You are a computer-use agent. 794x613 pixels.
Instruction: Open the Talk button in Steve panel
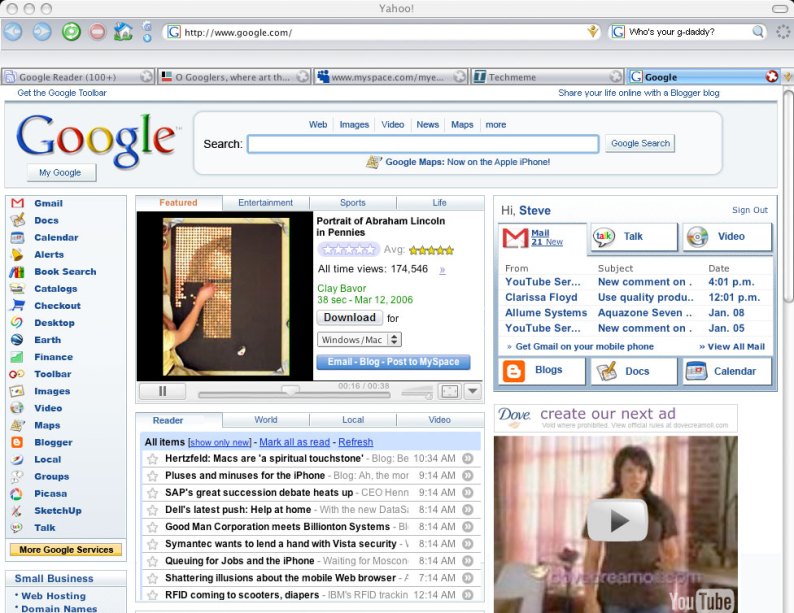point(633,236)
